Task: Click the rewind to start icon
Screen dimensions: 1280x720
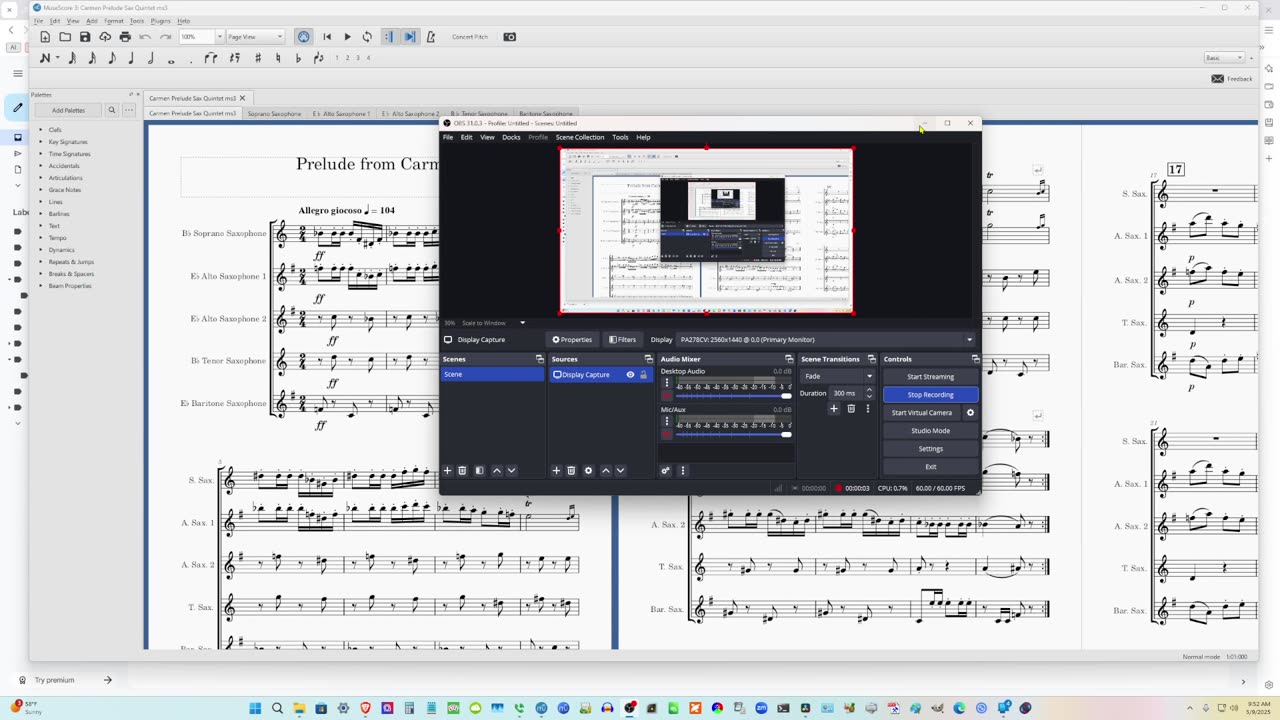Action: 326,37
